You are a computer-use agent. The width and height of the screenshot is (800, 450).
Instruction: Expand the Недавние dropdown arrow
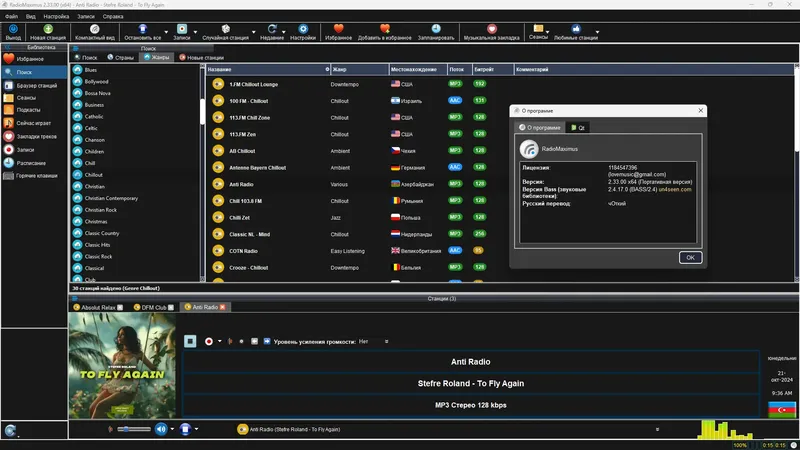[284, 32]
